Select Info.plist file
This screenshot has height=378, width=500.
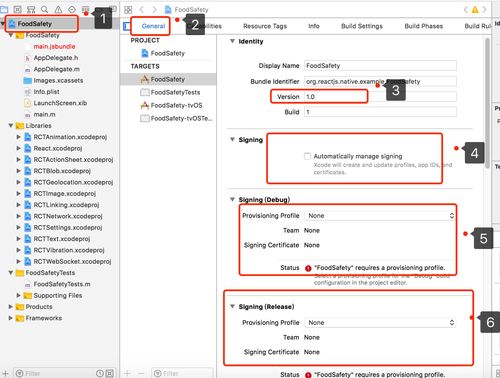point(46,92)
